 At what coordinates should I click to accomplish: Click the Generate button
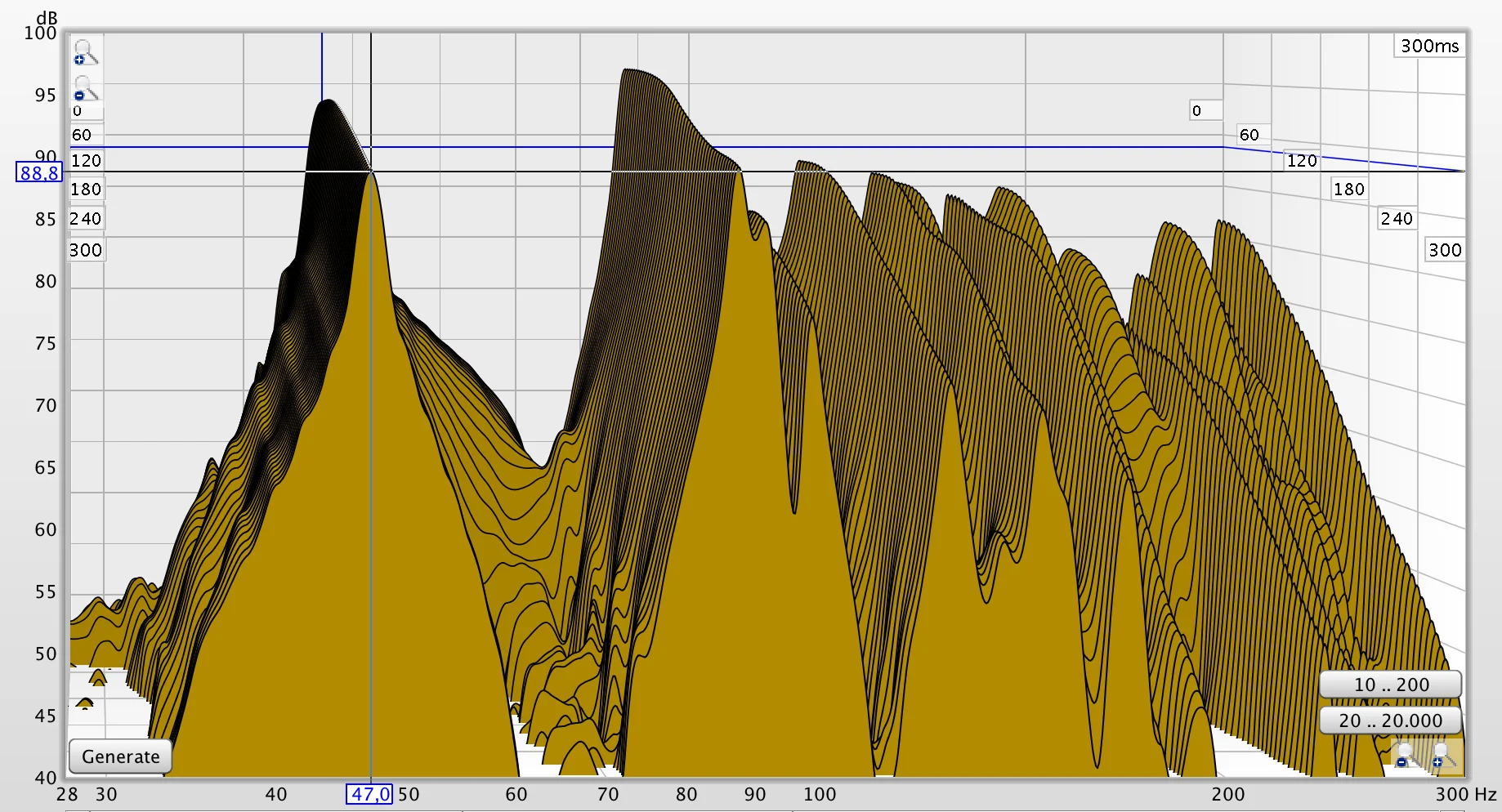coord(121,756)
